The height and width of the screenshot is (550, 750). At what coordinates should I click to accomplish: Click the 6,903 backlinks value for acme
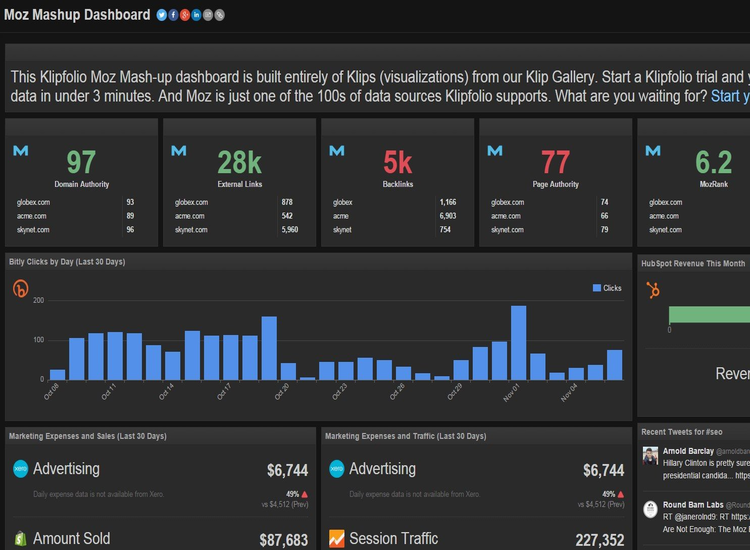pyautogui.click(x=448, y=216)
